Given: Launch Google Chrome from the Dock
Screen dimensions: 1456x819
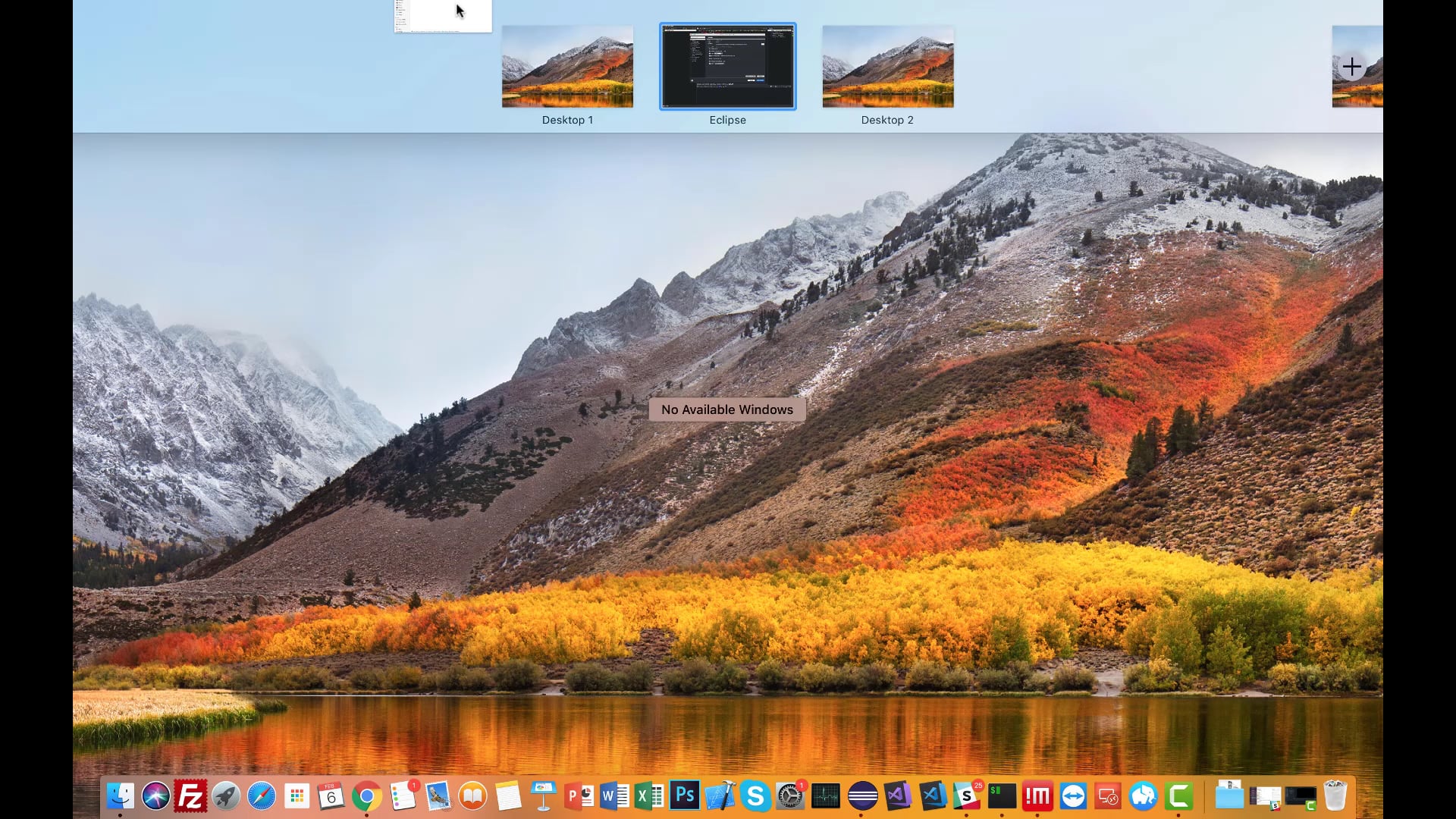Looking at the screenshot, I should pos(367,796).
